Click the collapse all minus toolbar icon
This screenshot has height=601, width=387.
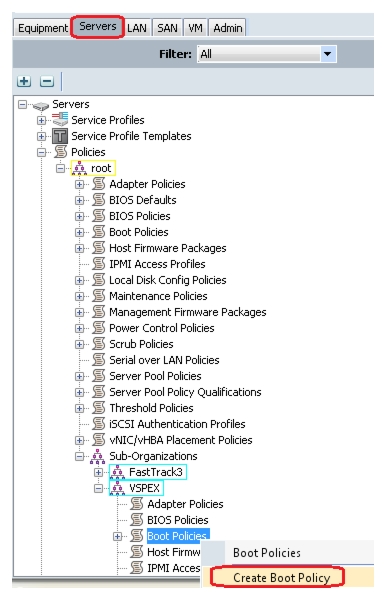pos(47,81)
